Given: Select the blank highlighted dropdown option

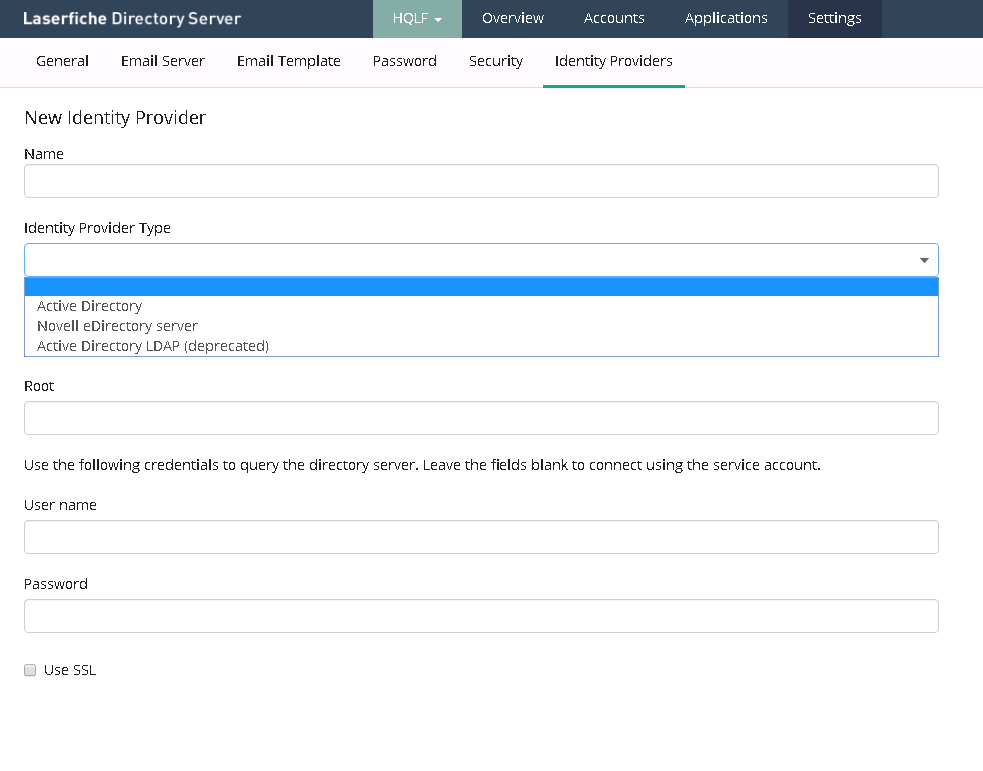Looking at the screenshot, I should 481,287.
